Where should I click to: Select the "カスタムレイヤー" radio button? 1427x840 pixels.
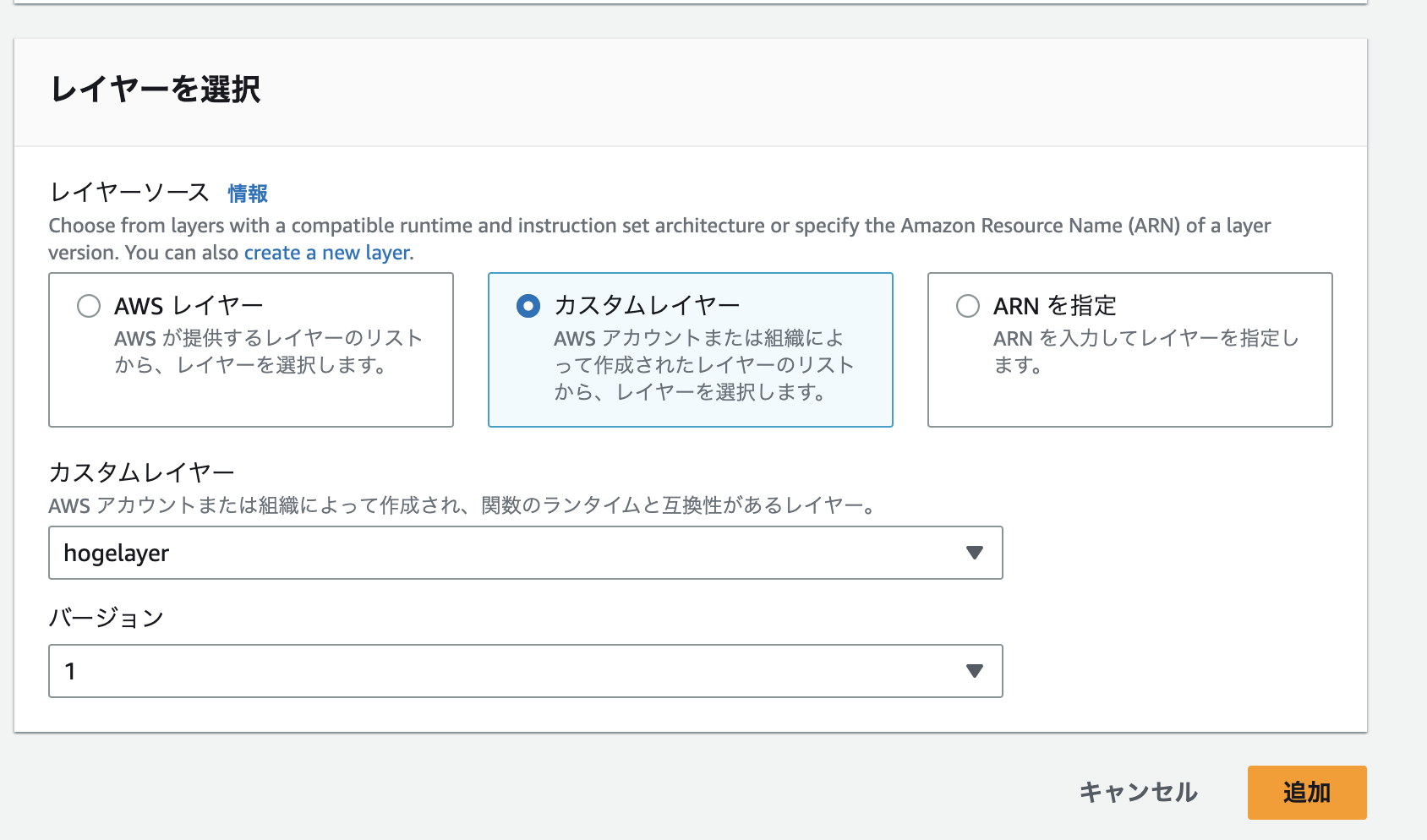pos(528,307)
